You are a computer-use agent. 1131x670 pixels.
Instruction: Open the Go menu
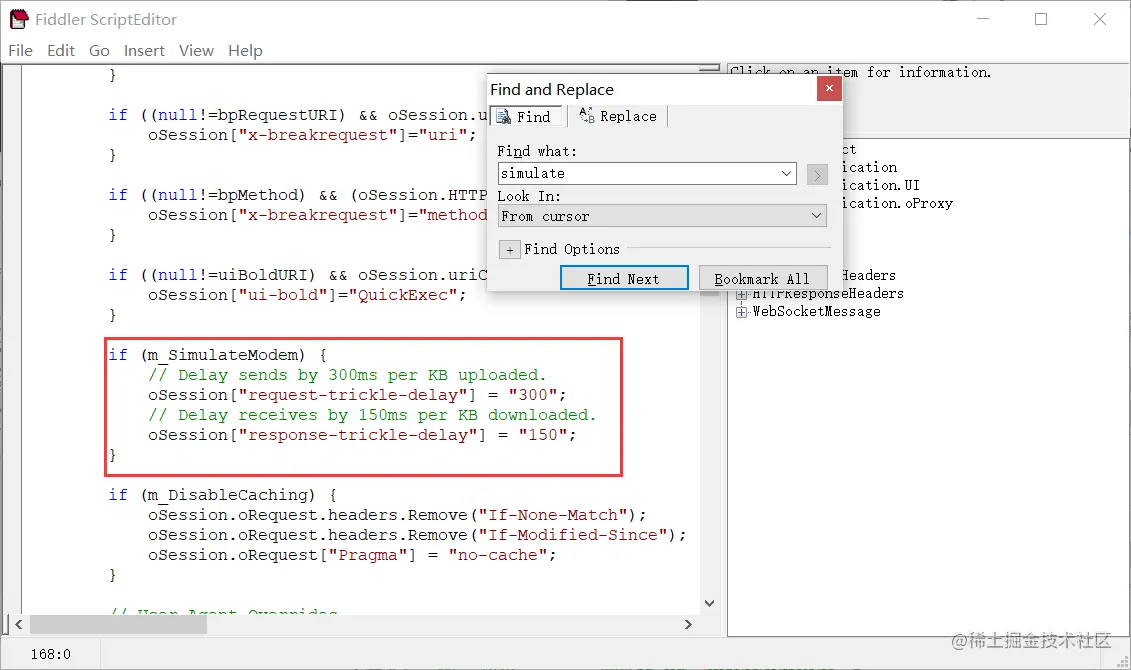pos(99,50)
